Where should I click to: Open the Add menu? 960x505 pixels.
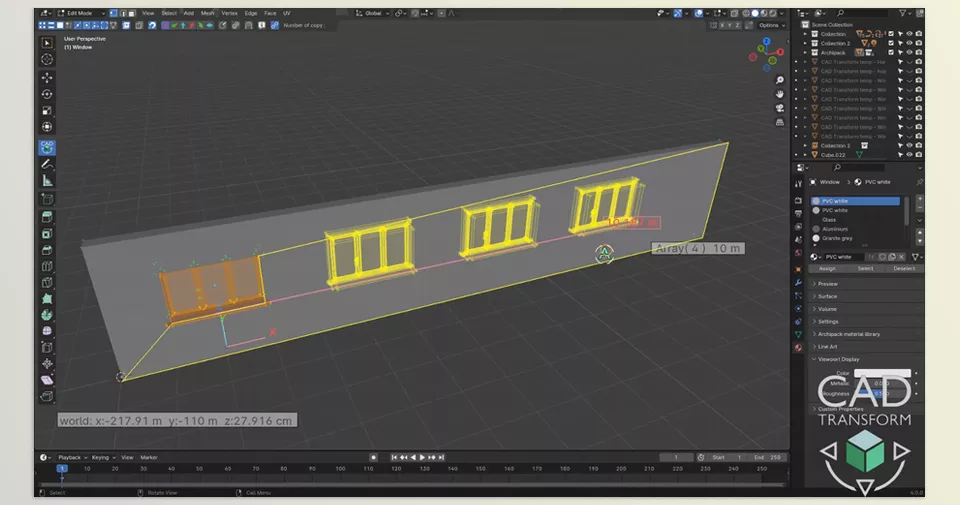click(189, 13)
